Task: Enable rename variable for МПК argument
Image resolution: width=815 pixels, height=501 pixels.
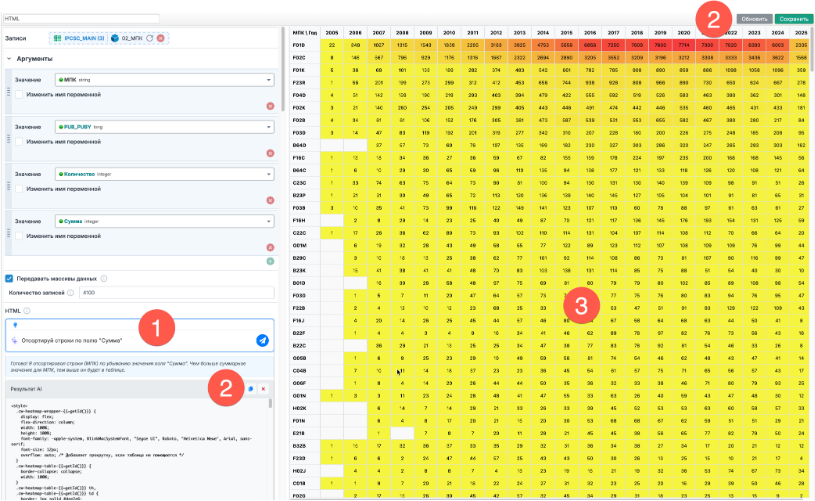Action: tap(21, 93)
